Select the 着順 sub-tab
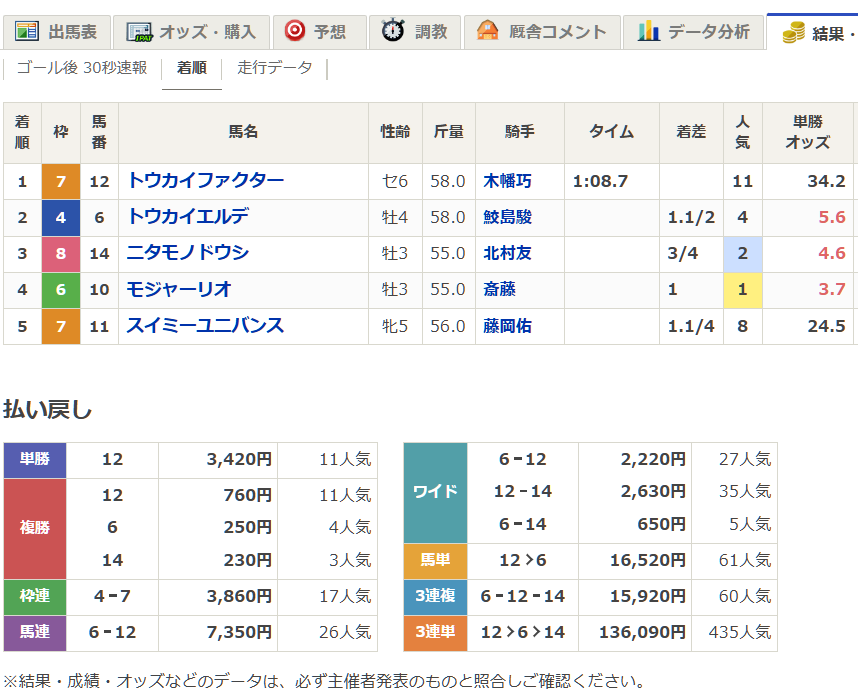 point(192,68)
